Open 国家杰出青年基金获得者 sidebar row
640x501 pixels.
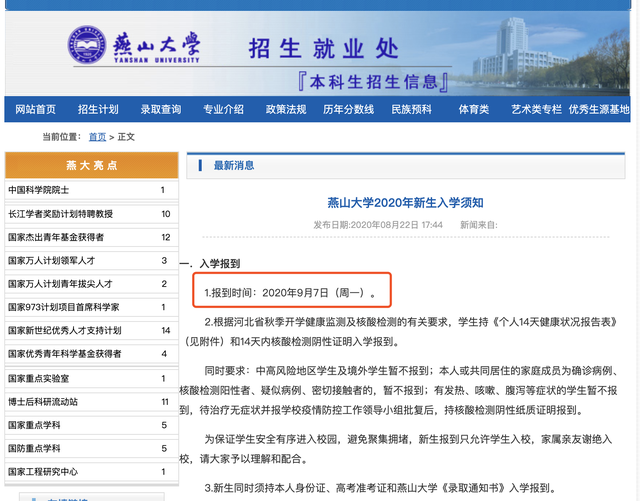[x=92, y=237]
